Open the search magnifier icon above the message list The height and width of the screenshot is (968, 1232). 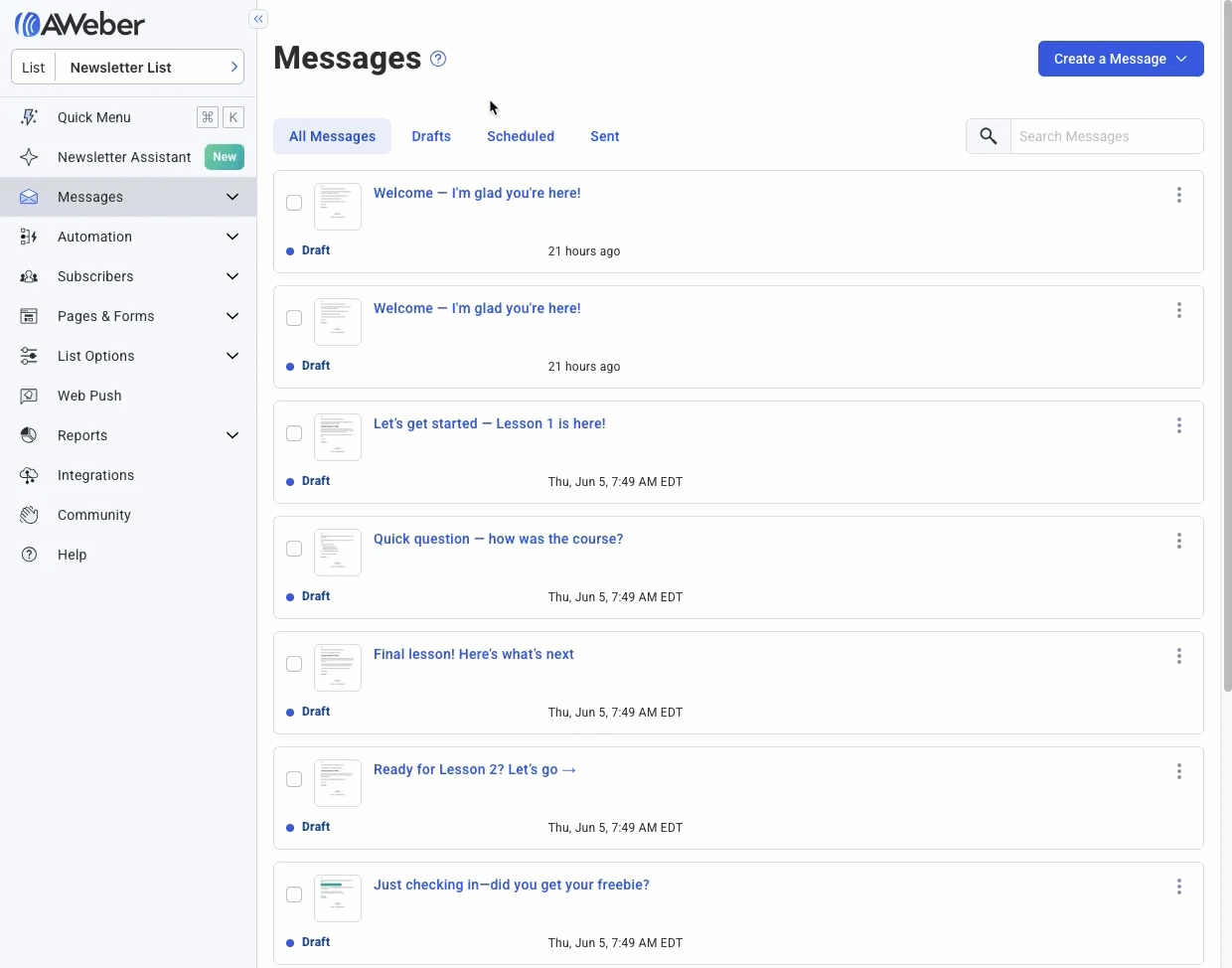(988, 136)
